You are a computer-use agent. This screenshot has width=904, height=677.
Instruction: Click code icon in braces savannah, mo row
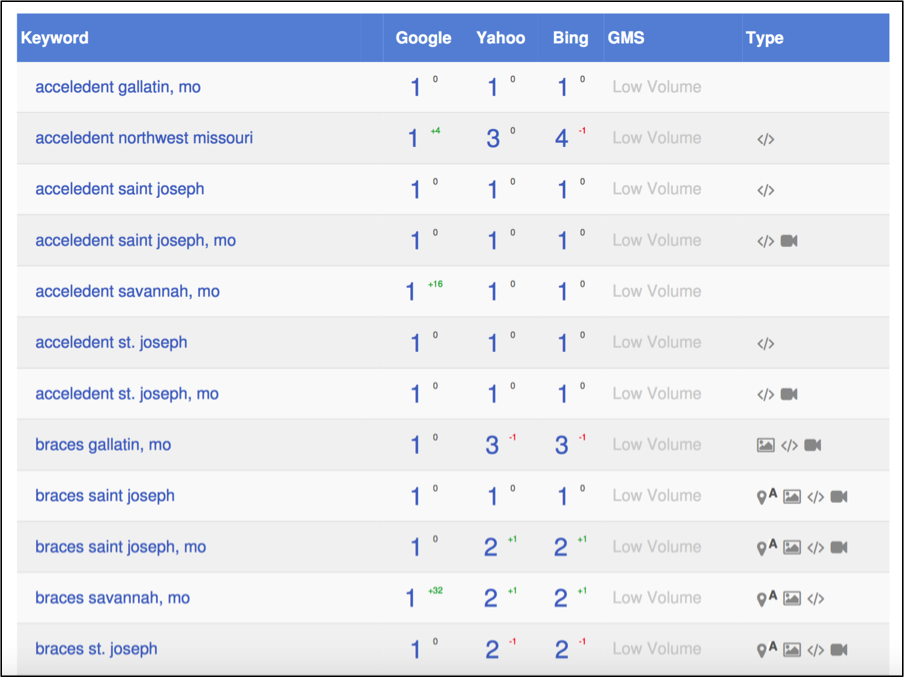coord(816,599)
